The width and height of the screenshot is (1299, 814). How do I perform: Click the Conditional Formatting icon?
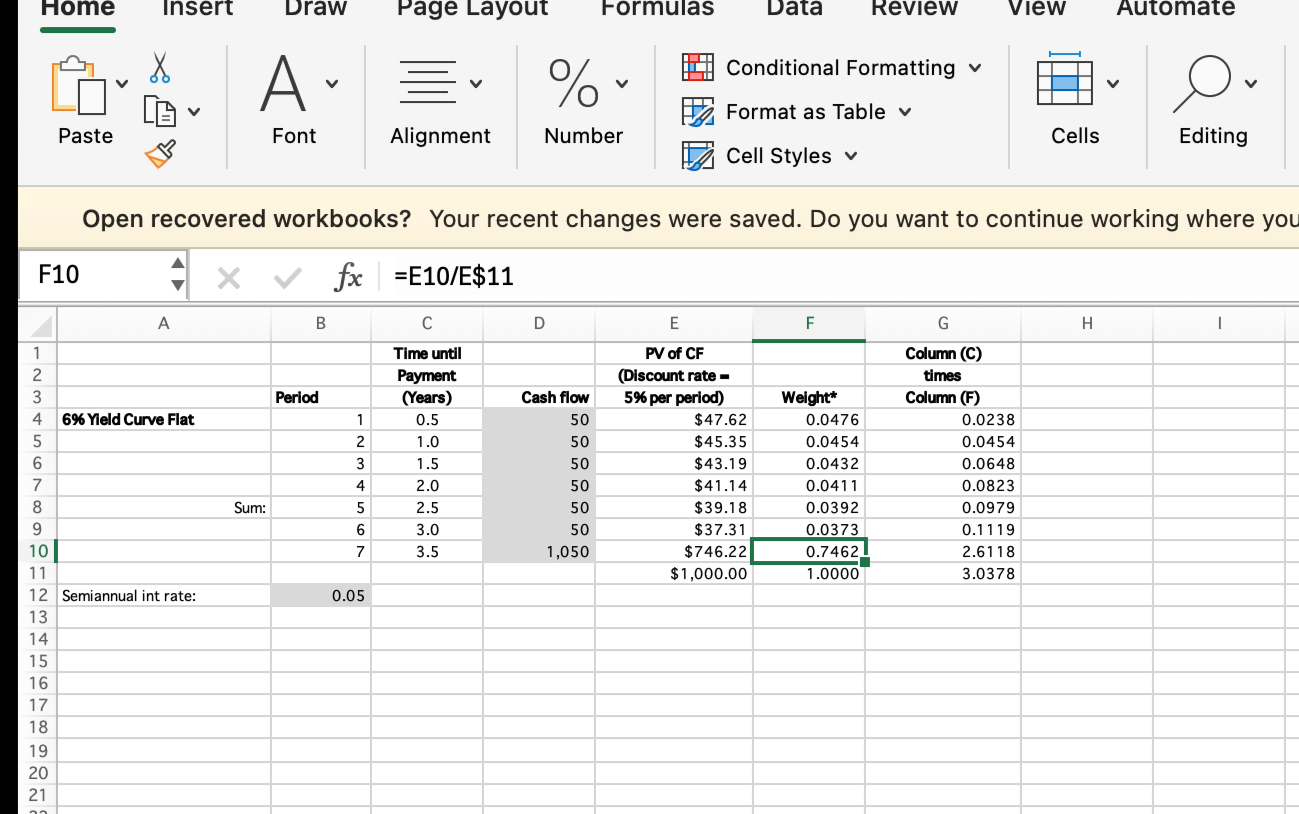point(697,67)
